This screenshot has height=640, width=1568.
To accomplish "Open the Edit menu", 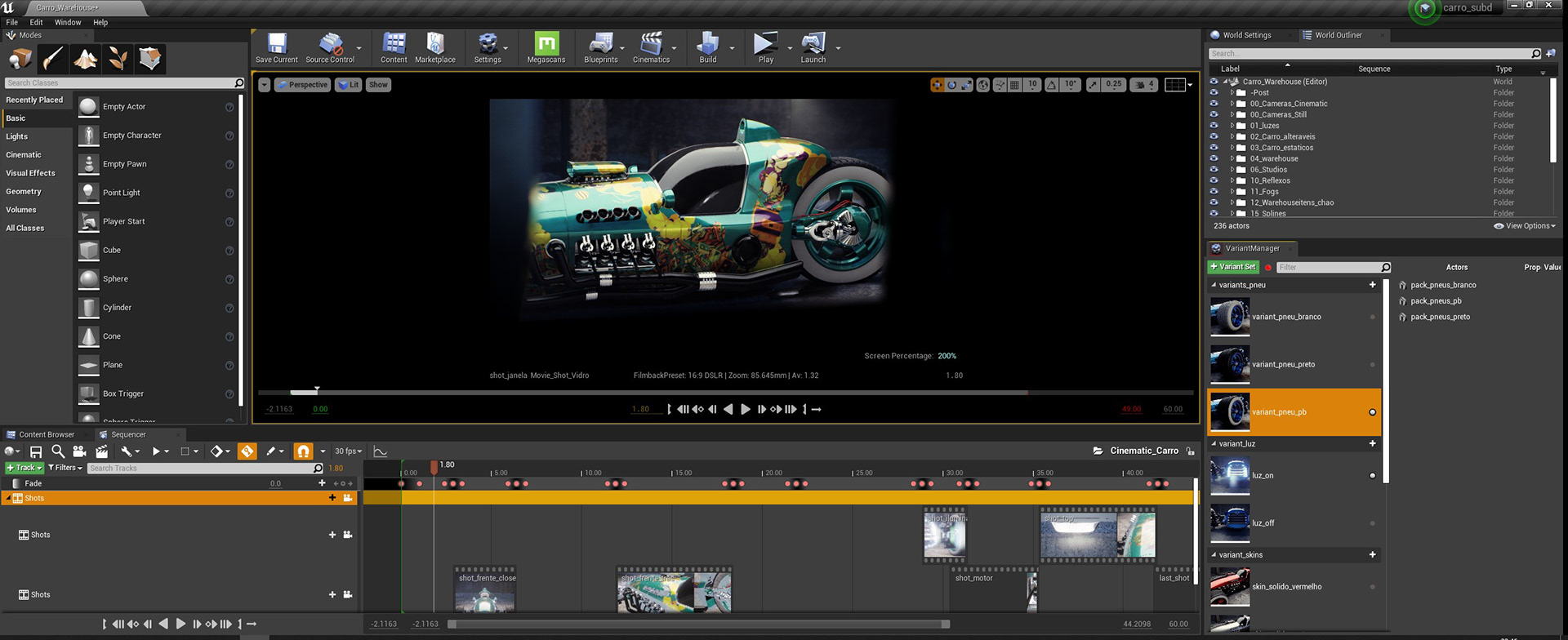I will (x=37, y=22).
